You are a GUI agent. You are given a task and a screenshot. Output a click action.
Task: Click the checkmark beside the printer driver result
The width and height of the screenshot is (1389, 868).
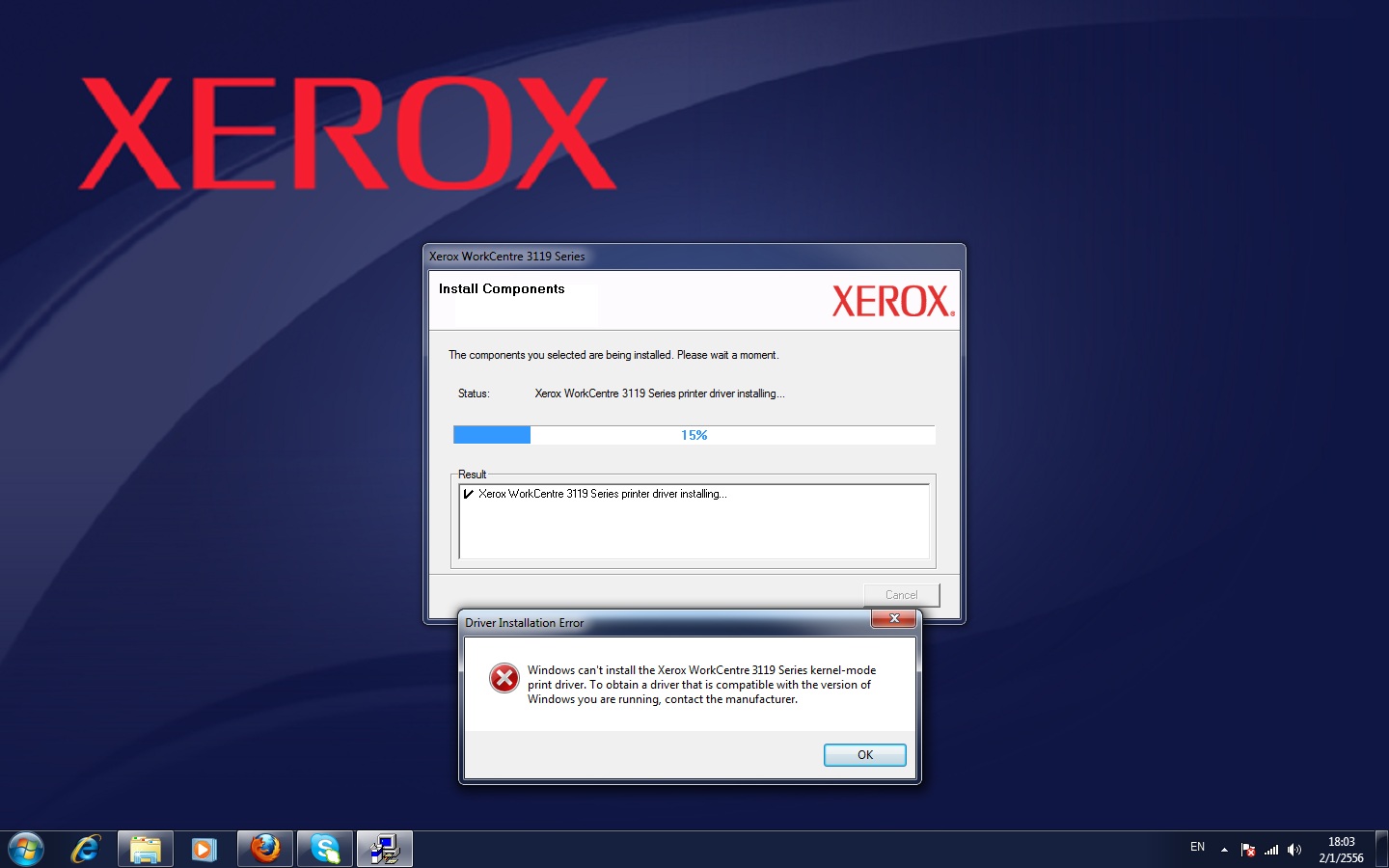pos(469,494)
